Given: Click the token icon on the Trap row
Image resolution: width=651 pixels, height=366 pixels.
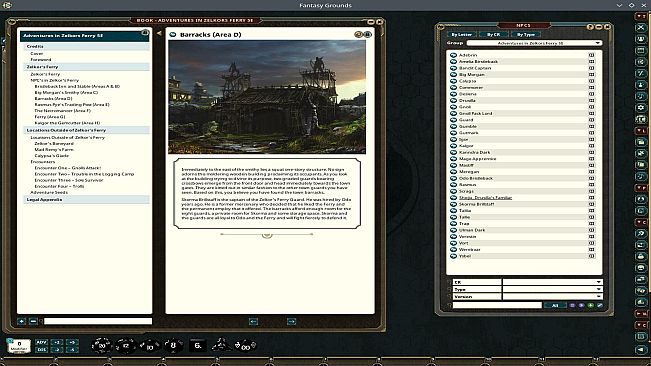Looking at the screenshot, I should 592,223.
